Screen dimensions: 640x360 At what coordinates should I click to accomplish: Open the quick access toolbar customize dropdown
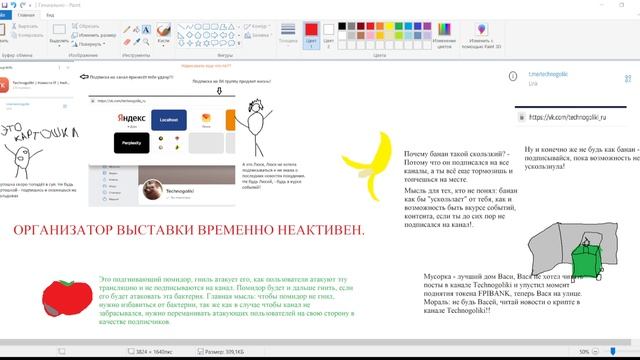[30, 6]
